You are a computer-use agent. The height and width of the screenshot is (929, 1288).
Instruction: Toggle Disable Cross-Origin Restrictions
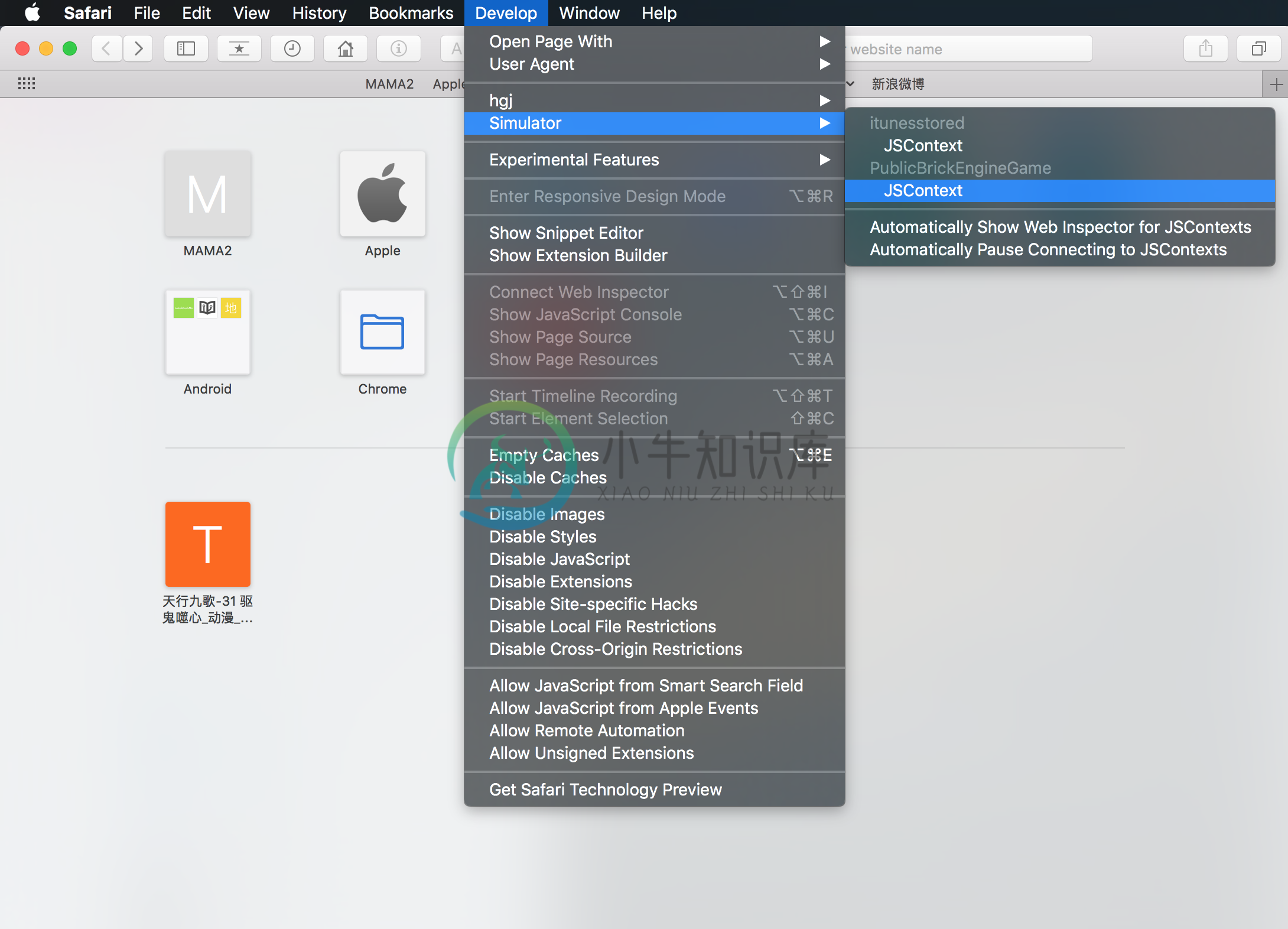point(655,649)
